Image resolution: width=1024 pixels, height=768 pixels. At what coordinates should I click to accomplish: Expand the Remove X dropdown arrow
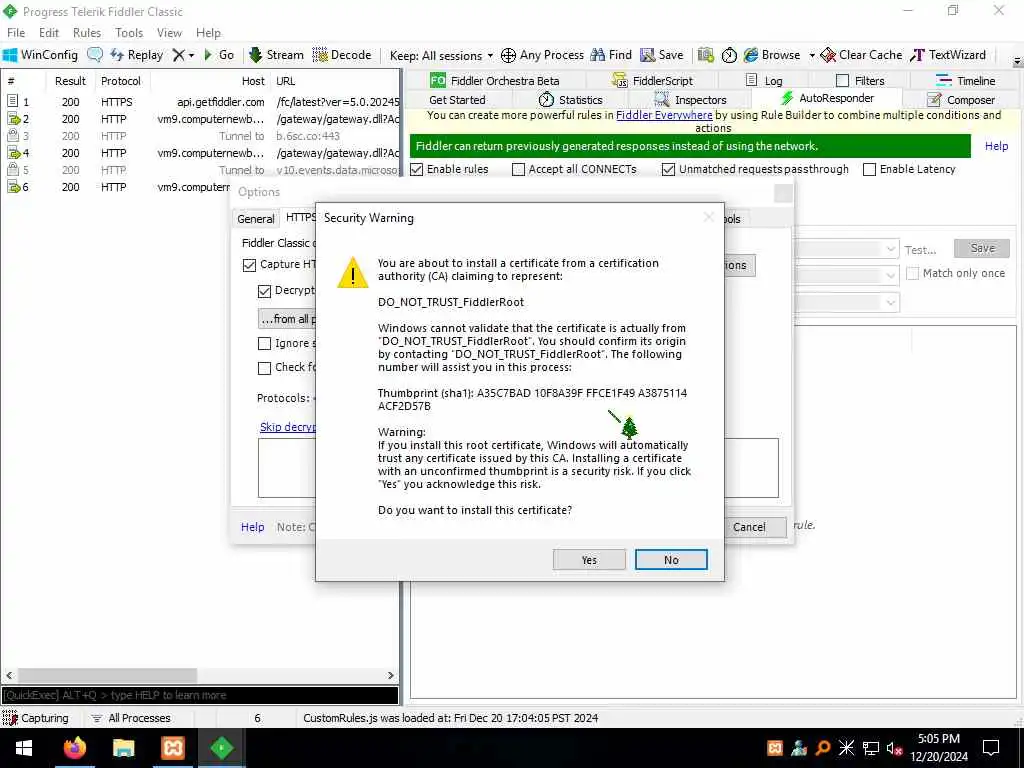[191, 56]
